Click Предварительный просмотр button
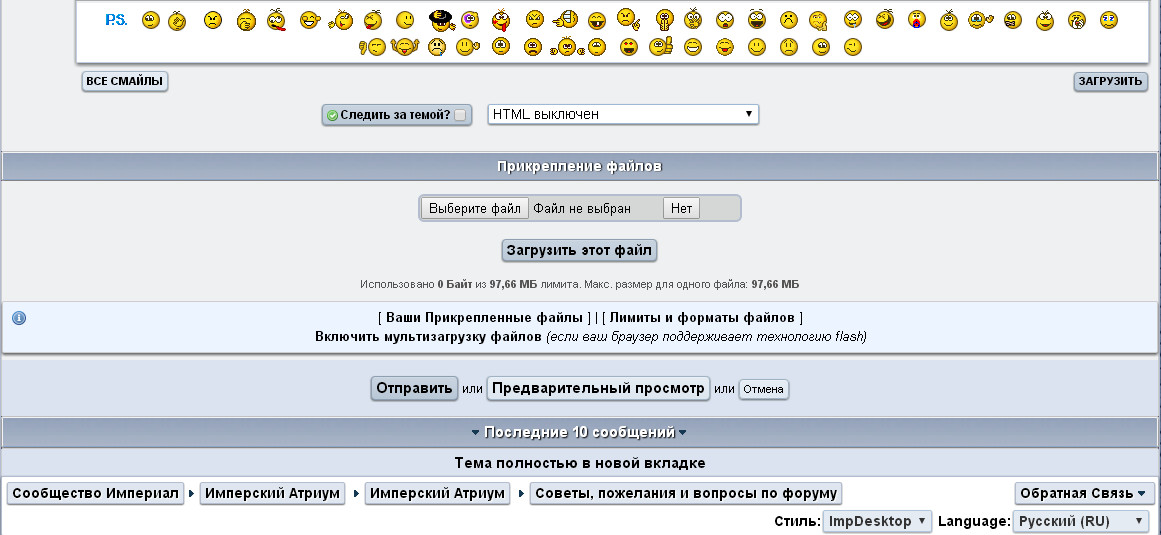 tap(598, 388)
